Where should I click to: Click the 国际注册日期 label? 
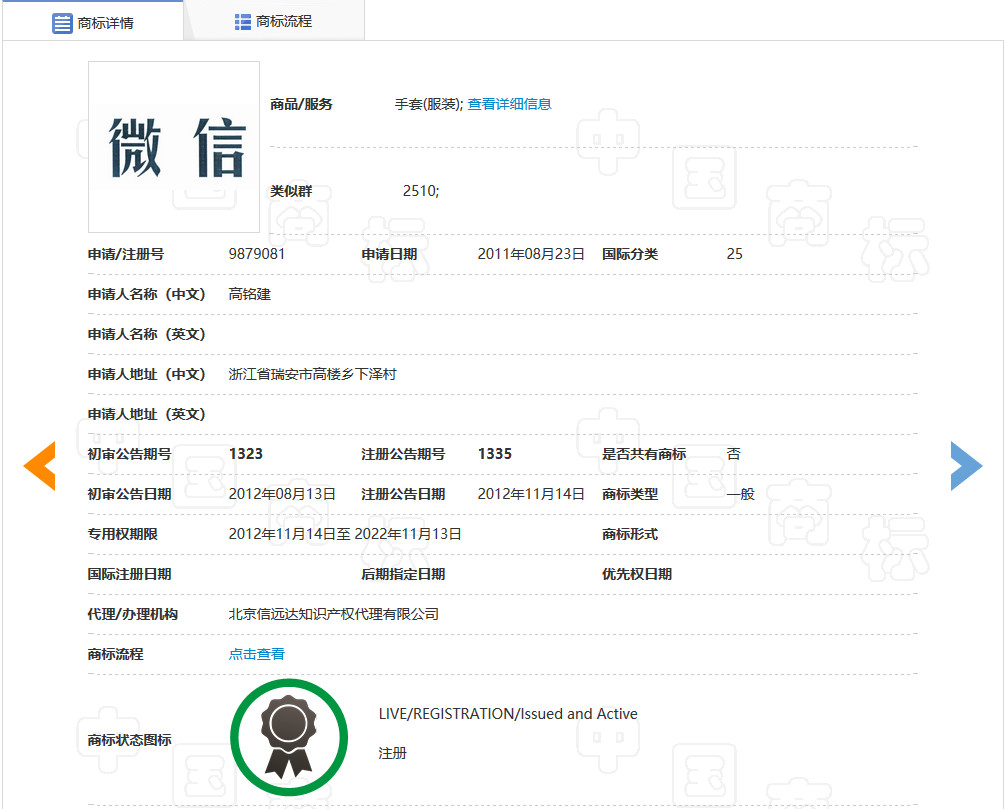click(130, 574)
